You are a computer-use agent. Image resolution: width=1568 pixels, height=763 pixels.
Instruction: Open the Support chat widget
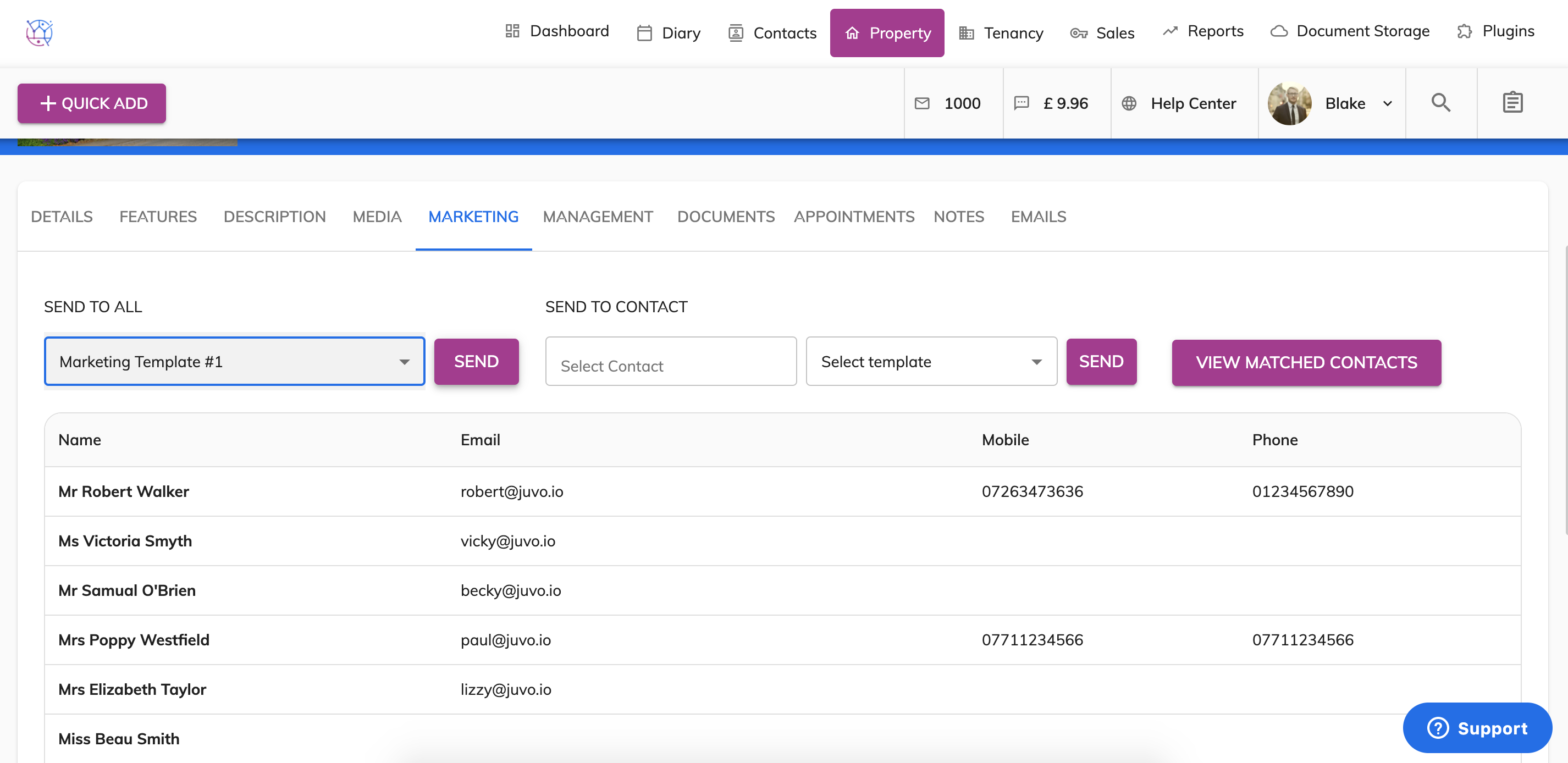(1477, 728)
